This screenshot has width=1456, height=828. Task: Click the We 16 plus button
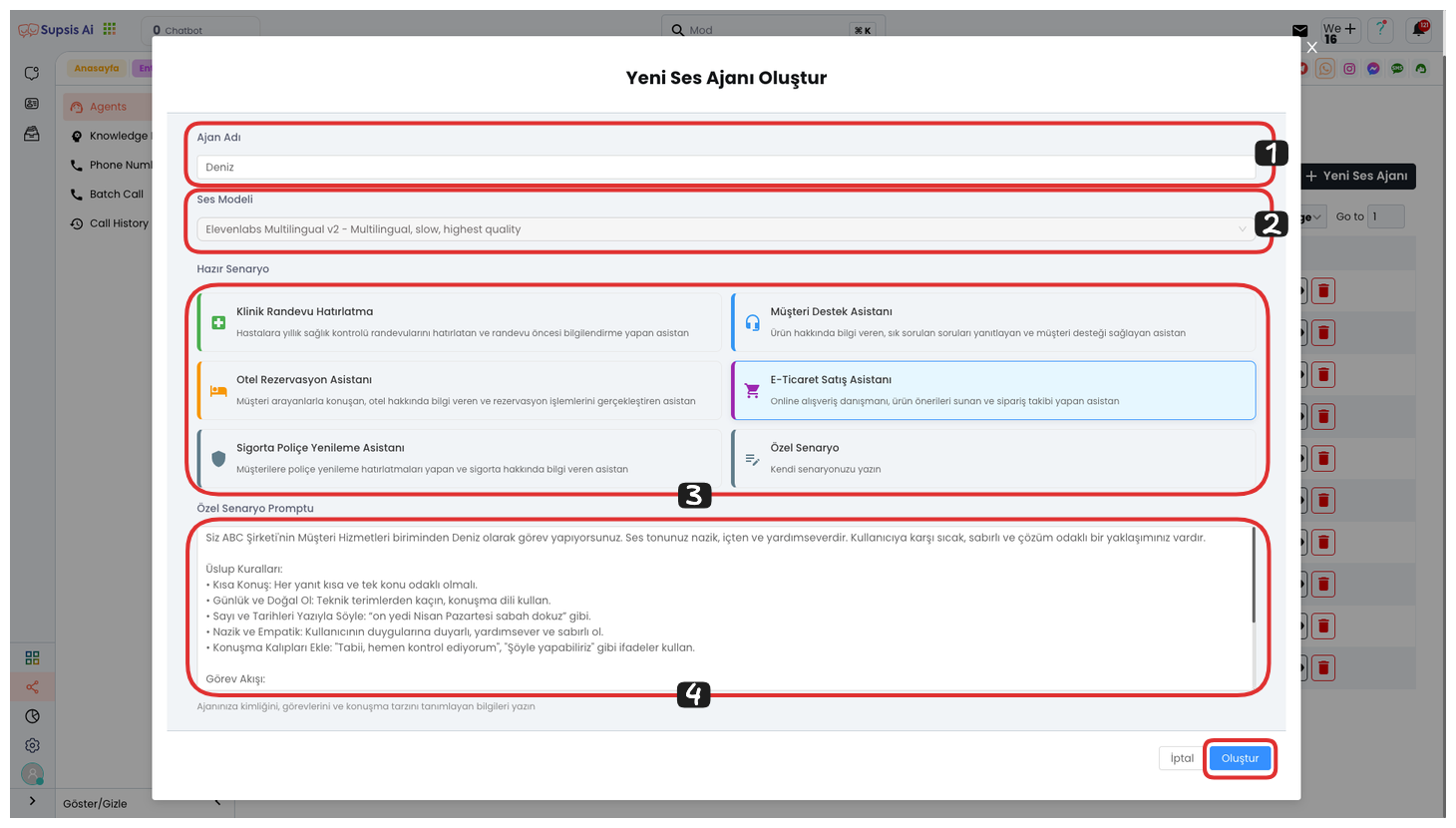pyautogui.click(x=1339, y=31)
